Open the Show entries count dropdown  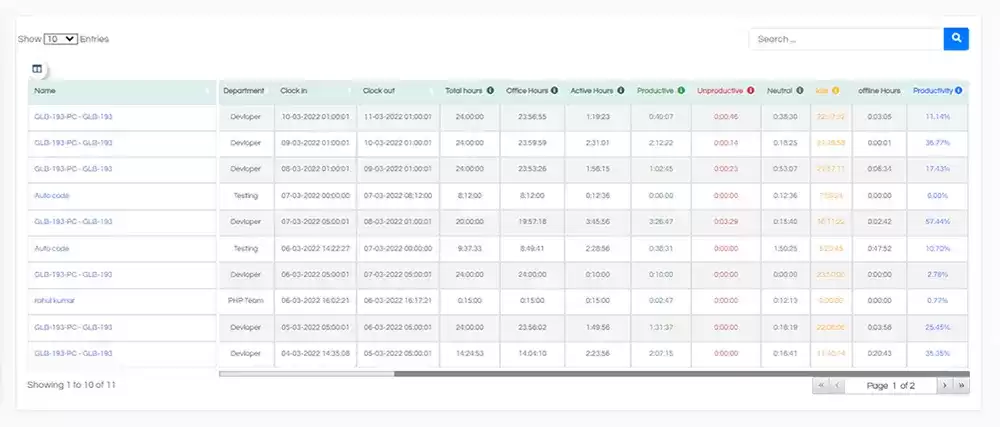(x=60, y=39)
